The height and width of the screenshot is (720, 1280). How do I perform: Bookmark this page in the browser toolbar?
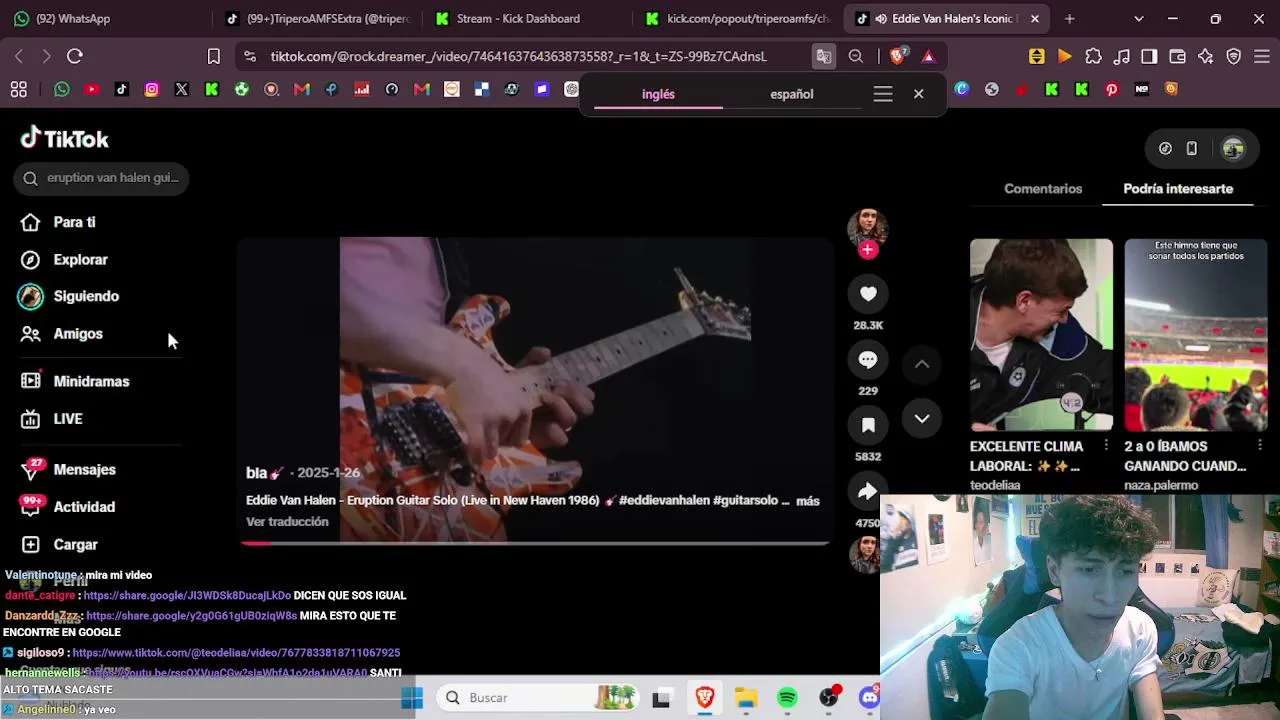coord(213,56)
